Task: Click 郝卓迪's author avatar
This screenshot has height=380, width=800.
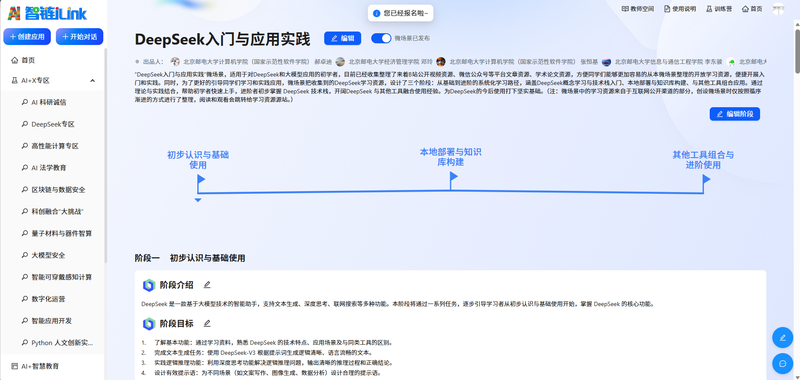Action: coord(175,62)
